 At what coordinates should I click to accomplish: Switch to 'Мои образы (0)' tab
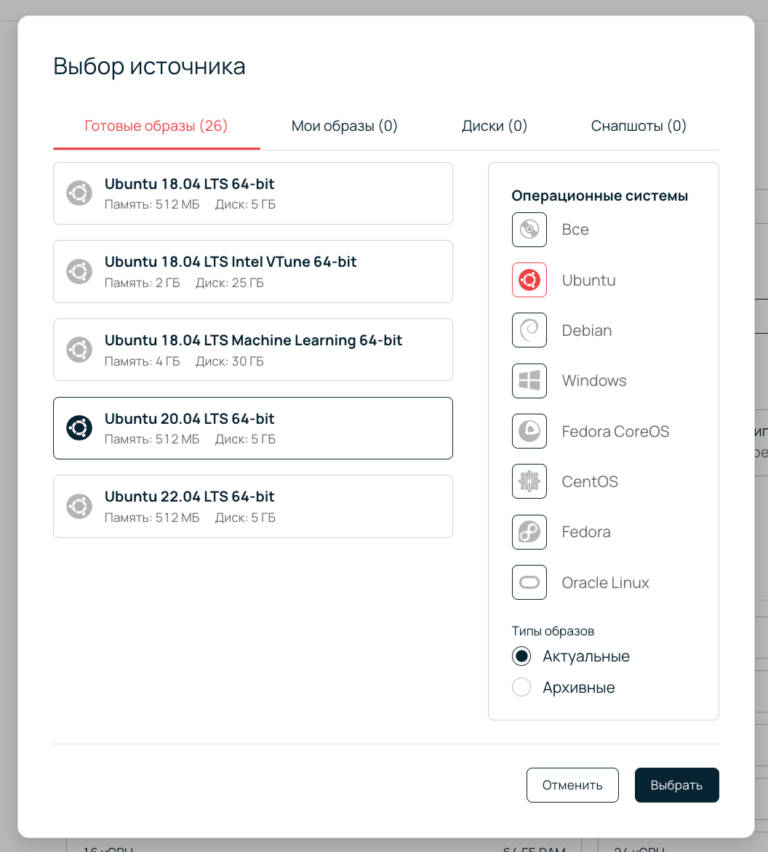tap(344, 126)
